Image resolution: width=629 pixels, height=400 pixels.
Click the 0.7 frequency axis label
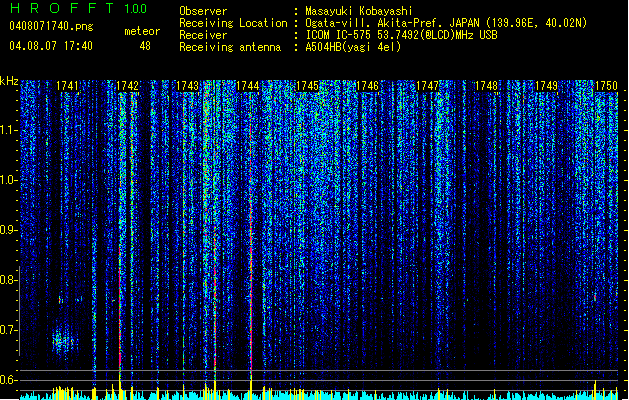tap(7, 330)
